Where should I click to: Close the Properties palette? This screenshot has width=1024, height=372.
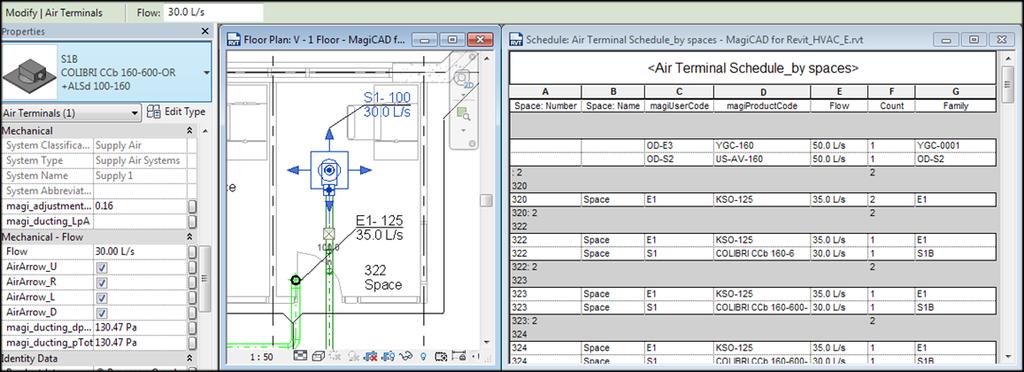[205, 31]
